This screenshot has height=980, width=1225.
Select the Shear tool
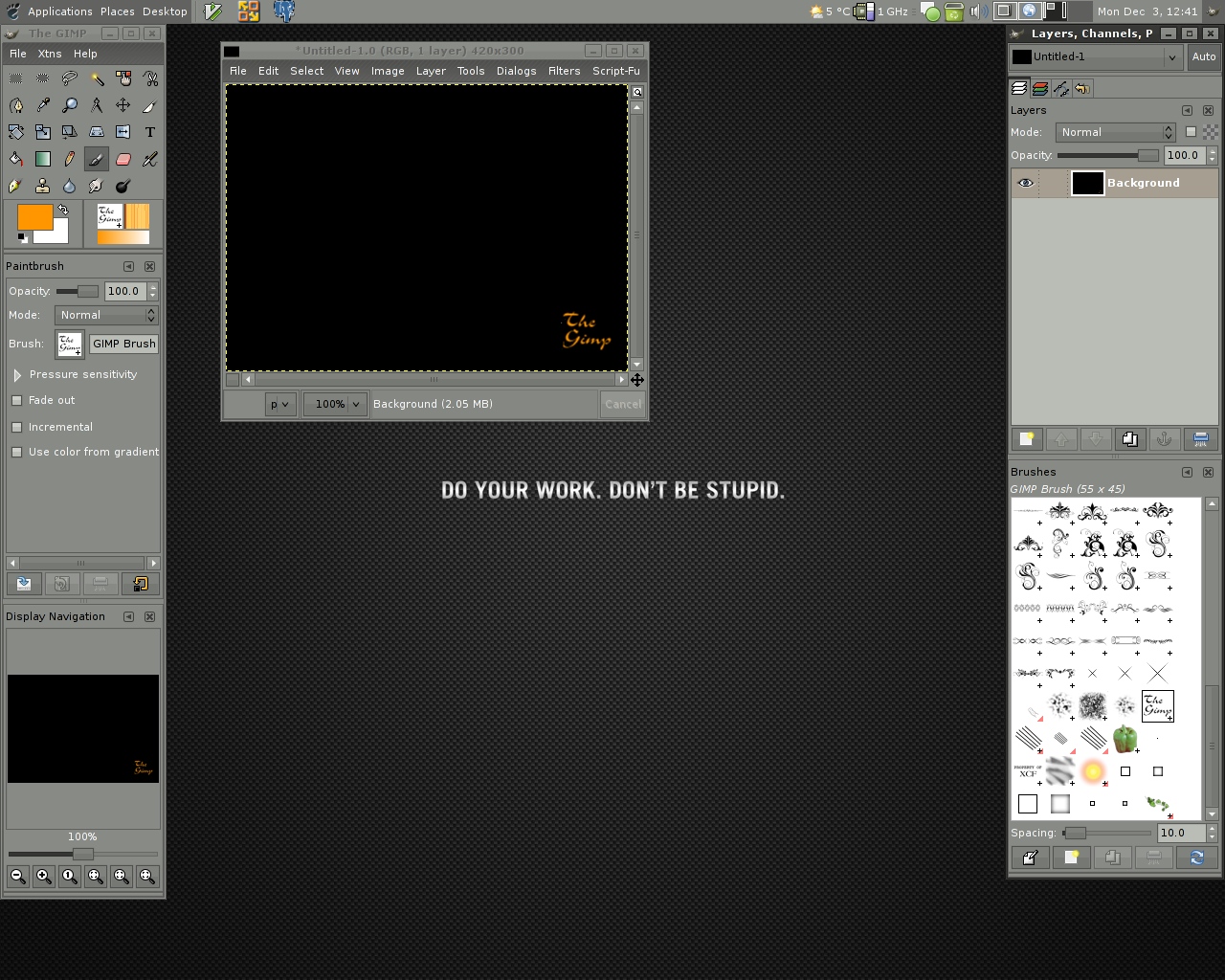pos(70,132)
